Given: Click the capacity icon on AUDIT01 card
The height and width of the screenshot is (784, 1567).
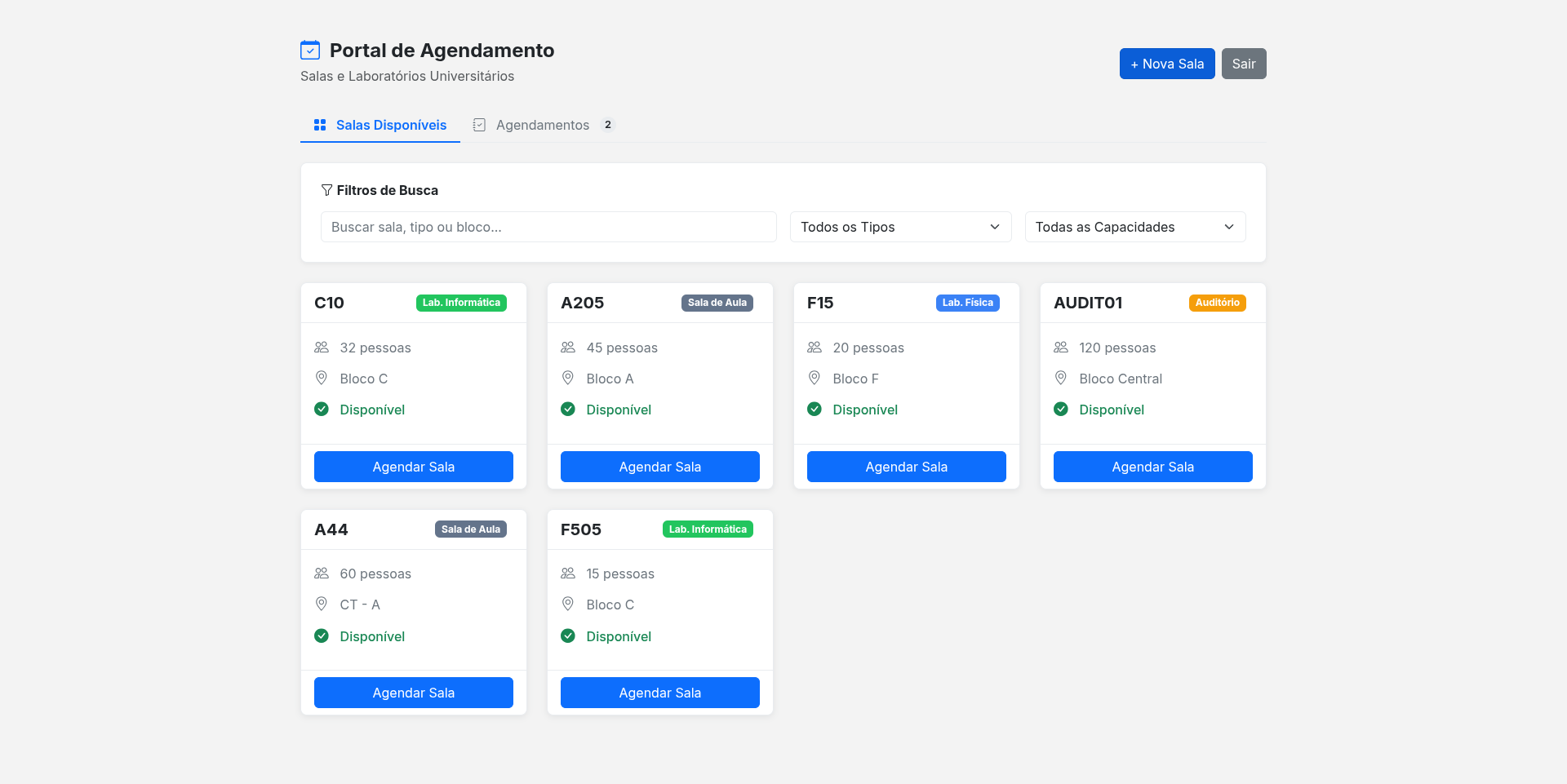Looking at the screenshot, I should point(1061,347).
